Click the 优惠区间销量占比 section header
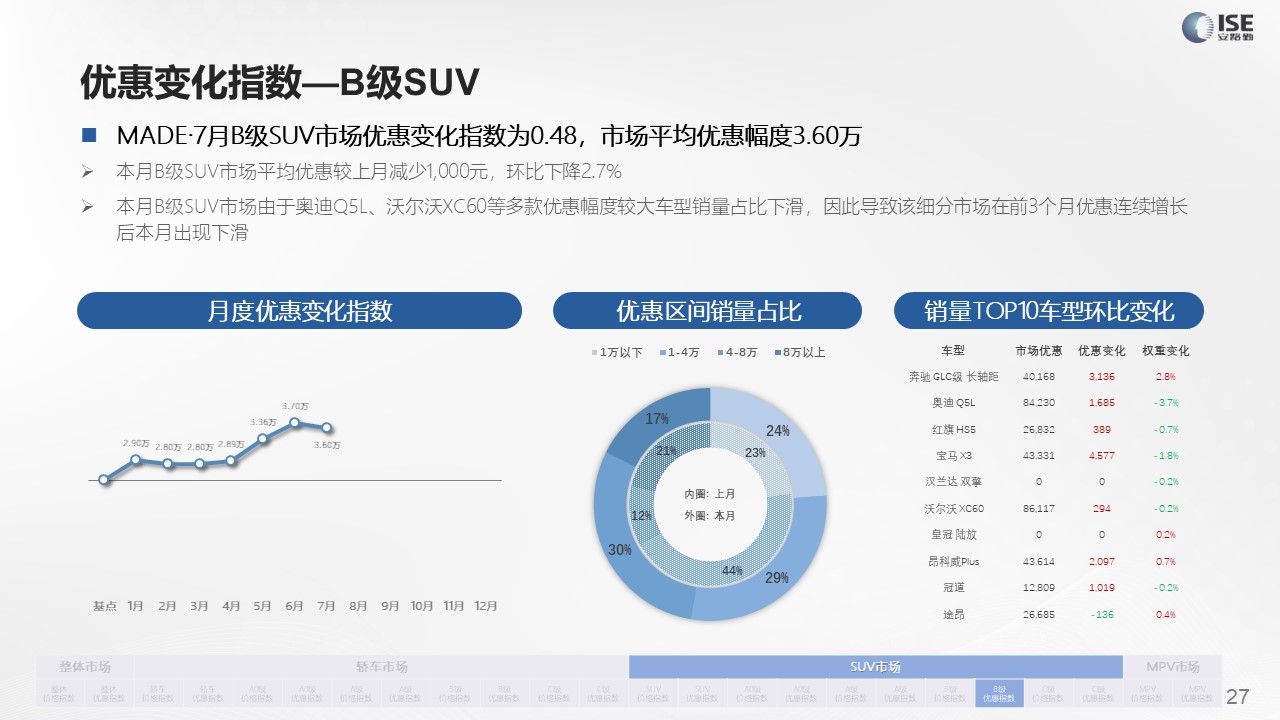The height and width of the screenshot is (720, 1280). tap(707, 310)
